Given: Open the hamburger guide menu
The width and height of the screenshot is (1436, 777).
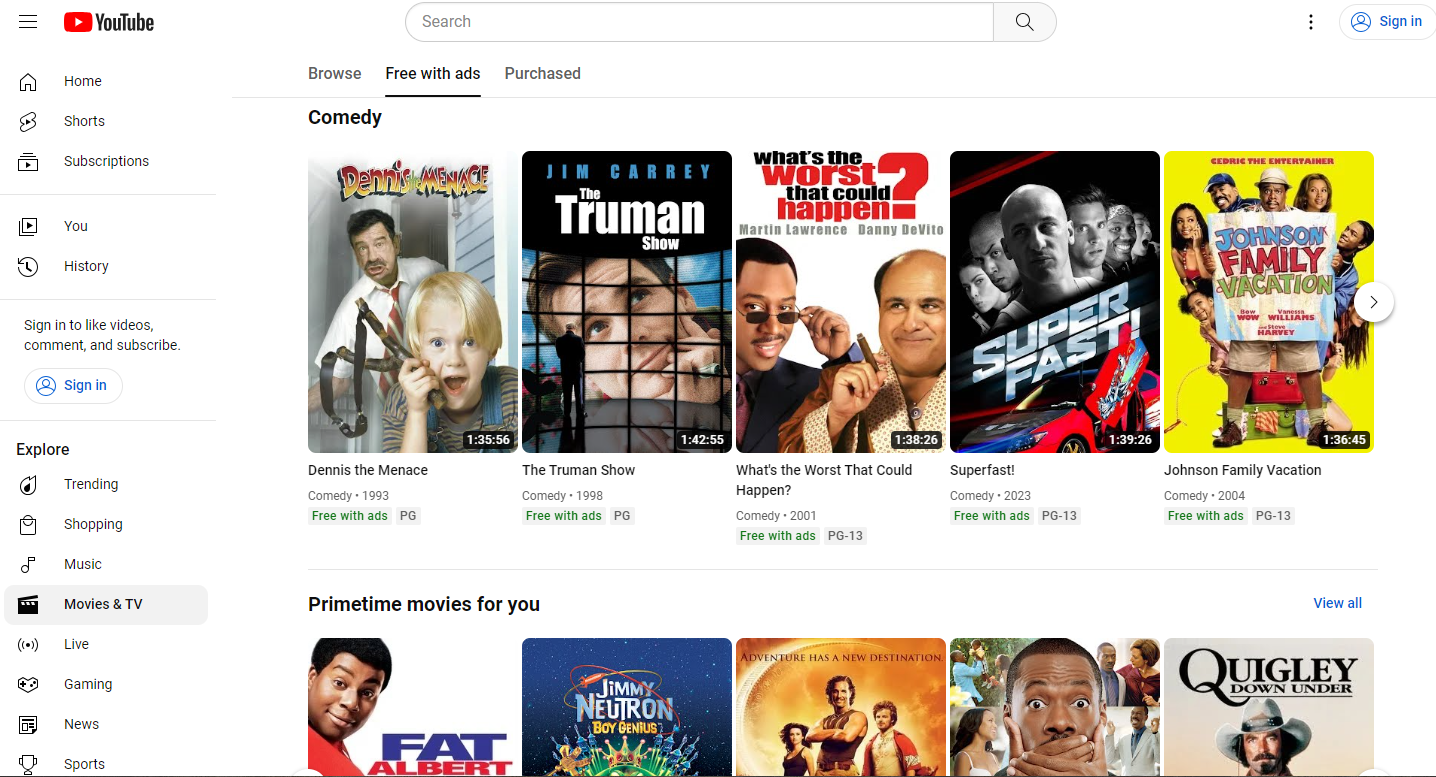Looking at the screenshot, I should click(28, 22).
